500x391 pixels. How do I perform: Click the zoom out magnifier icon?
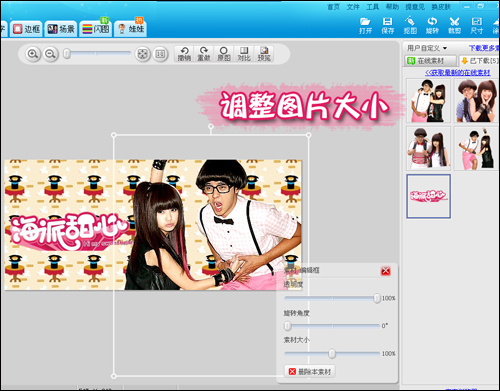(50, 54)
